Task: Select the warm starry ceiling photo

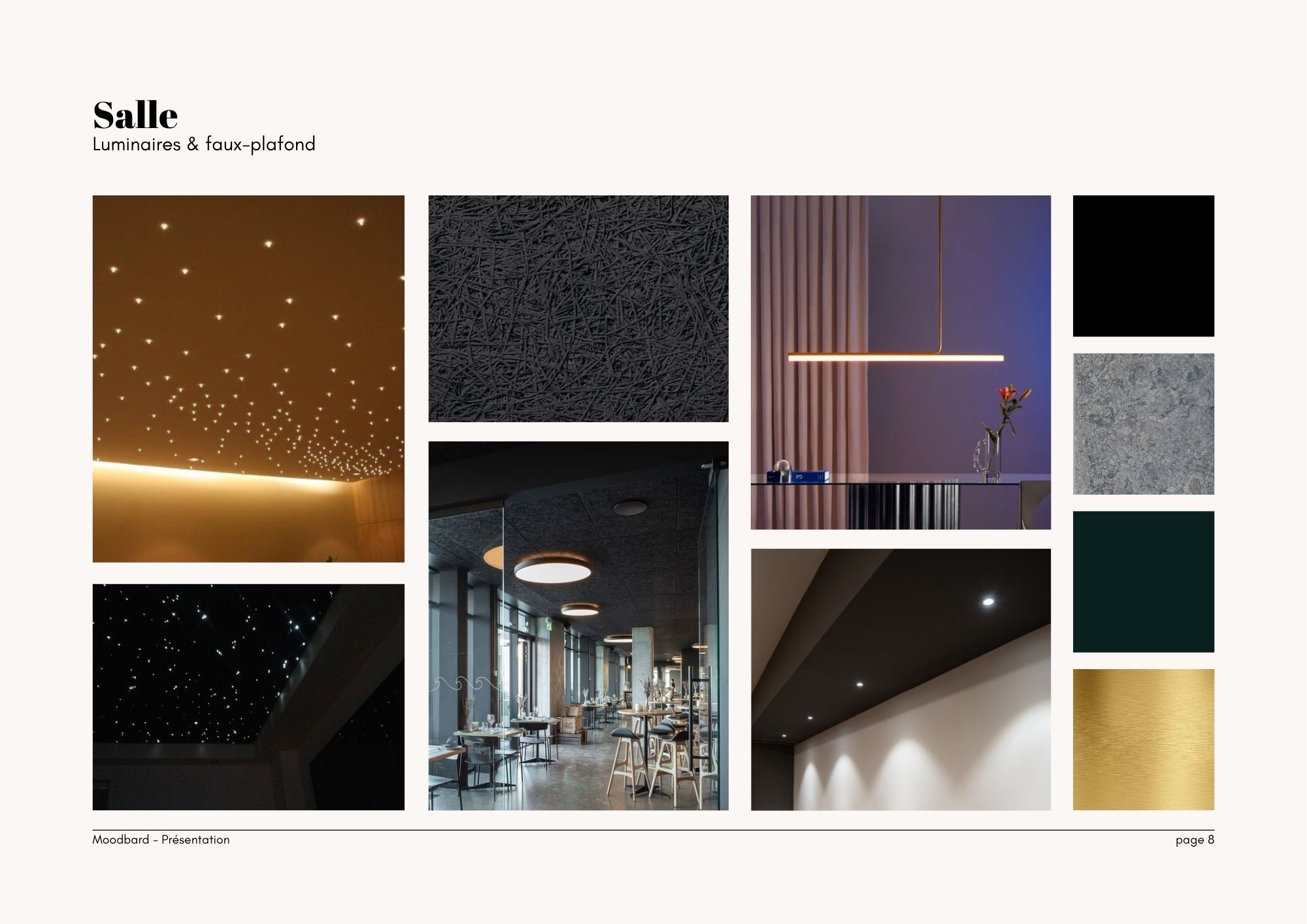Action: [248, 379]
